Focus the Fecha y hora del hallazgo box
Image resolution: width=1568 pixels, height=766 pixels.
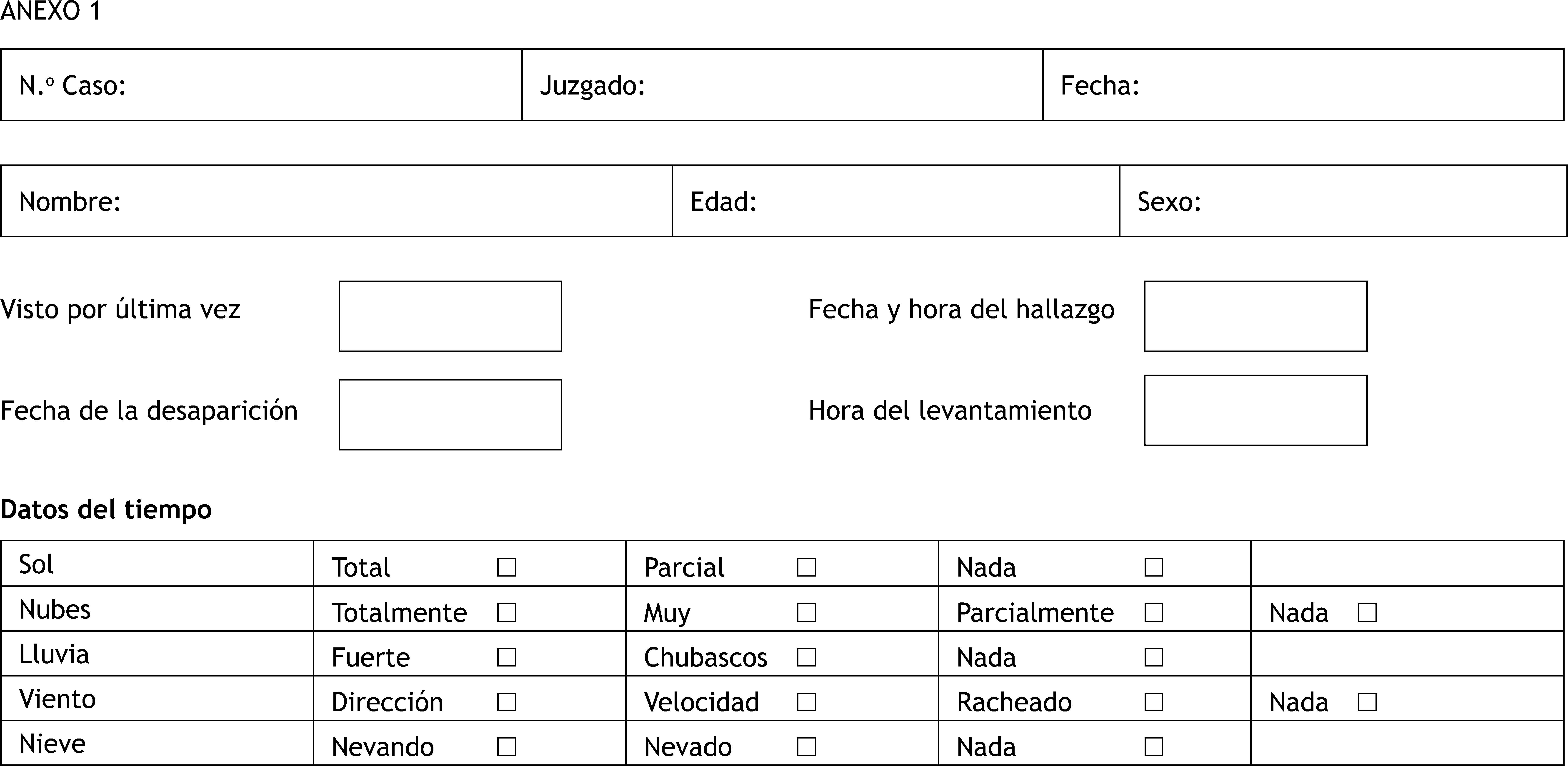point(1256,316)
